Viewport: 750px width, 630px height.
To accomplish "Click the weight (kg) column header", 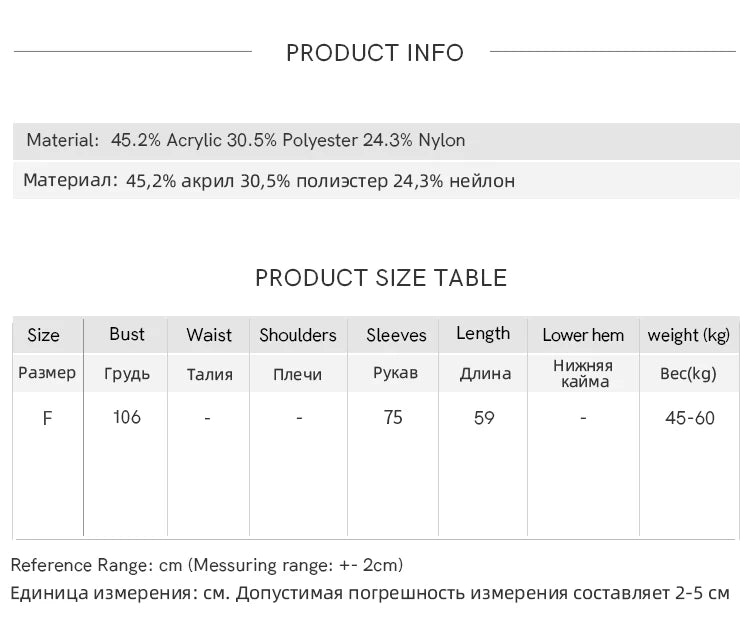I will 689,335.
